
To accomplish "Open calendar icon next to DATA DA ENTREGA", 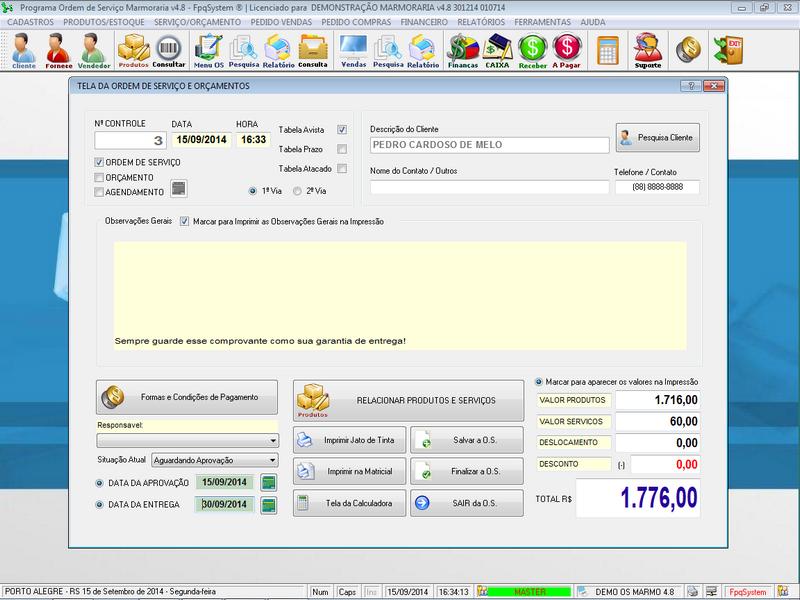I will (x=268, y=505).
